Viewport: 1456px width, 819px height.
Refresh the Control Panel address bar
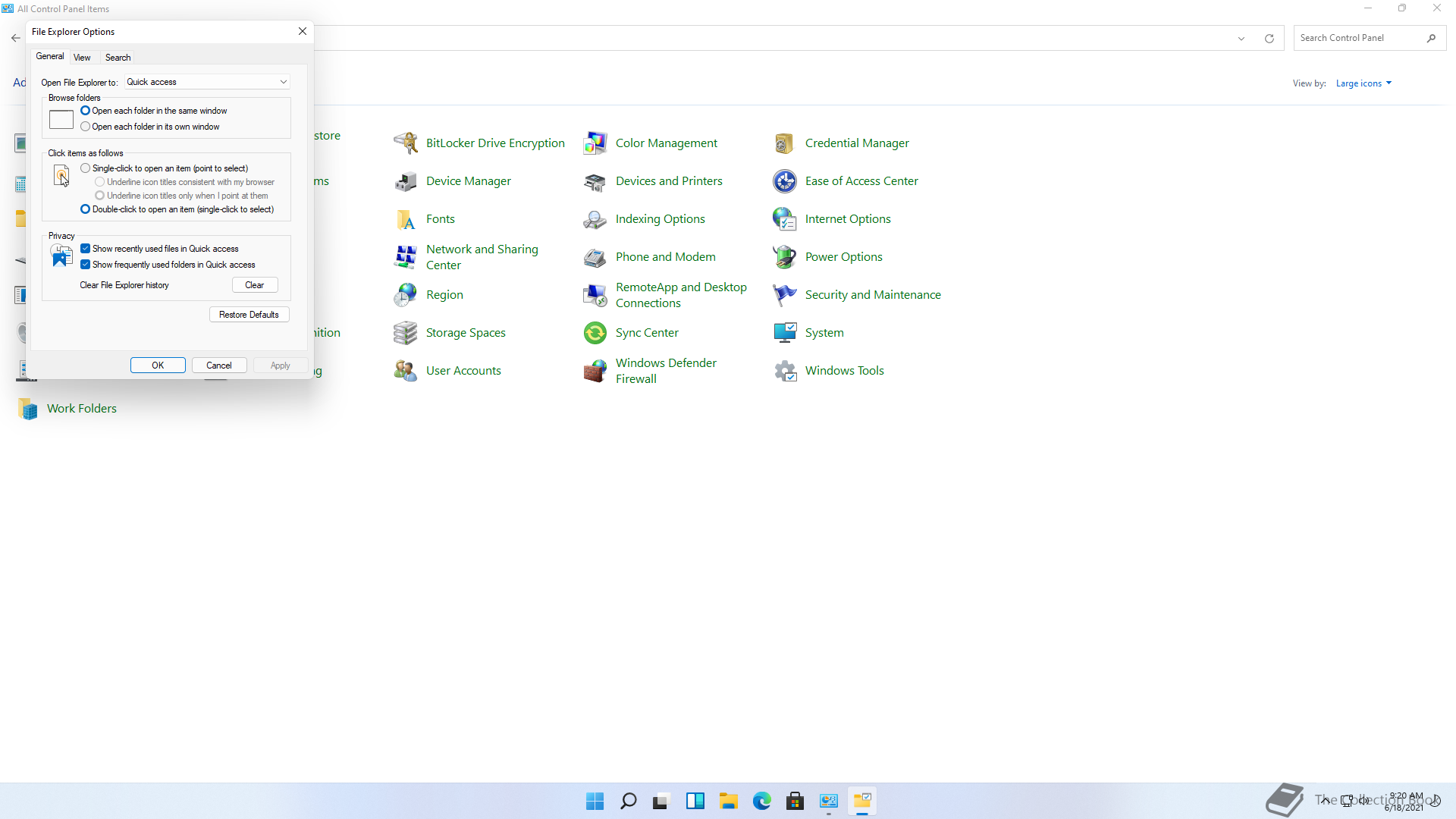1269,38
